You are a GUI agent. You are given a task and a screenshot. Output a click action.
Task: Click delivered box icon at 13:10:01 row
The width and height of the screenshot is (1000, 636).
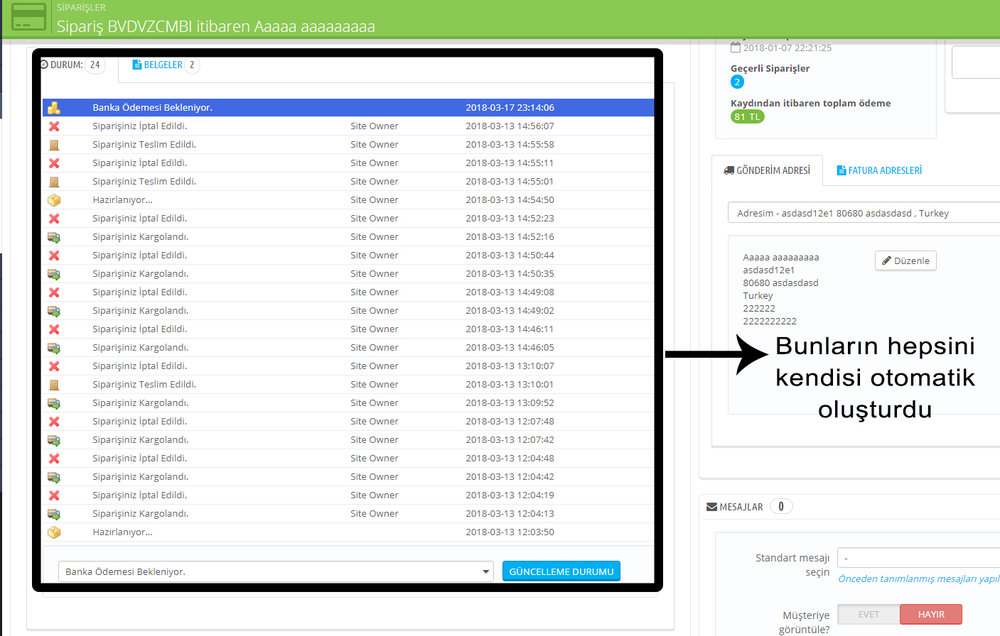[x=54, y=385]
